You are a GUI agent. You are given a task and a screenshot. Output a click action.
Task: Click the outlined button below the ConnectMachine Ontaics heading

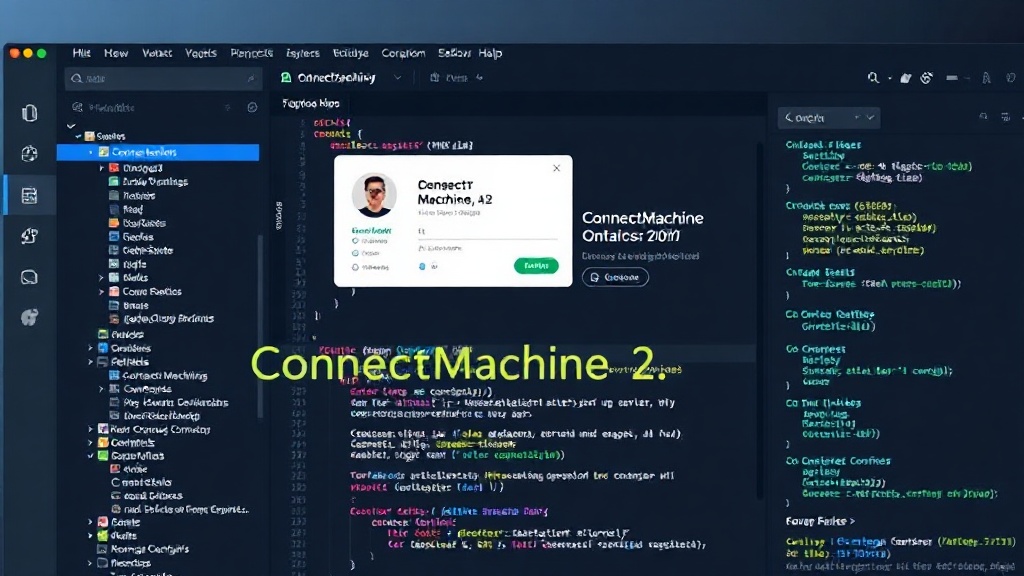[615, 277]
